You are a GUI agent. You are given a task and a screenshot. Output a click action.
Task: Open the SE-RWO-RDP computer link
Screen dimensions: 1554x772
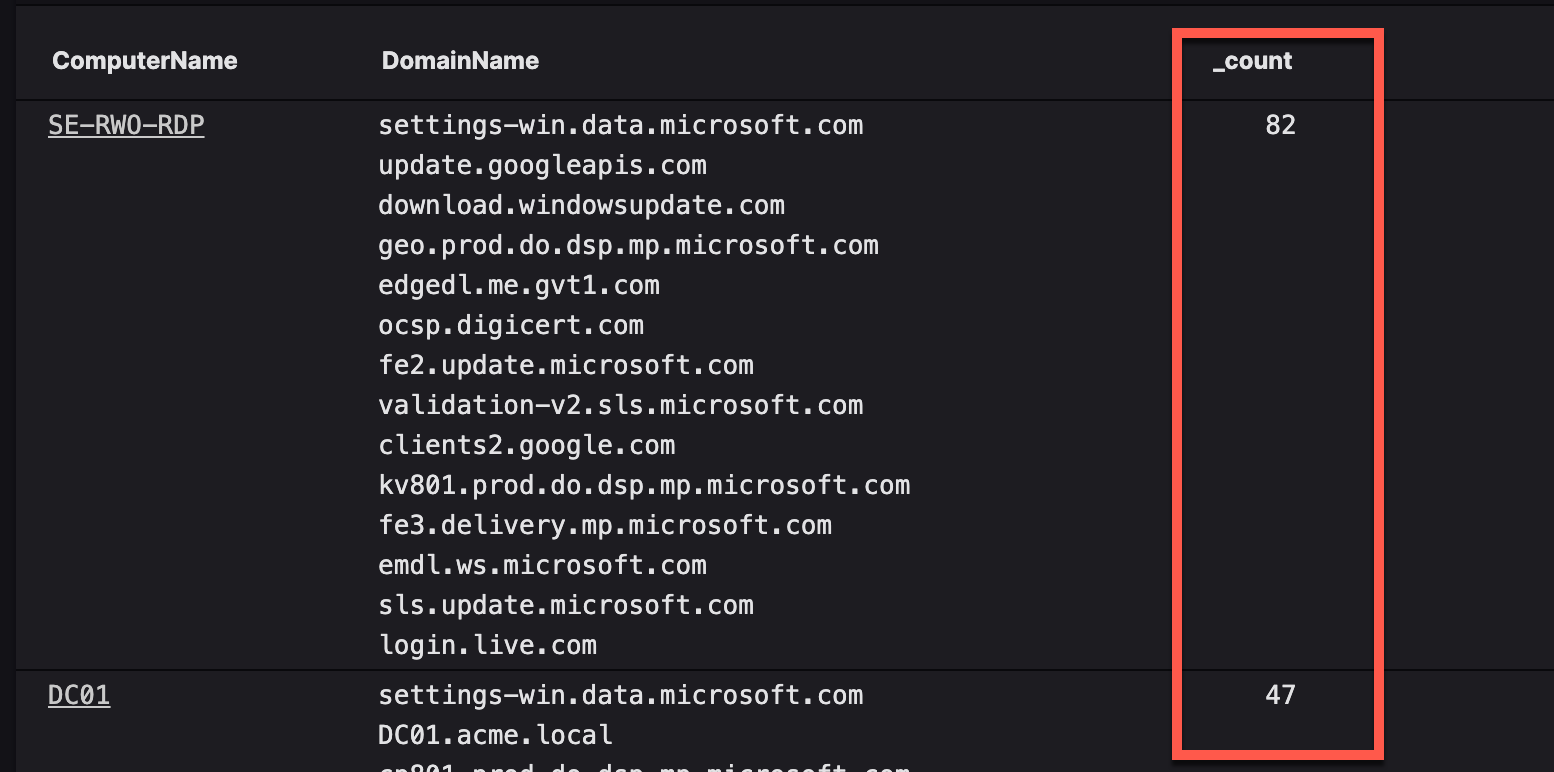click(x=126, y=125)
